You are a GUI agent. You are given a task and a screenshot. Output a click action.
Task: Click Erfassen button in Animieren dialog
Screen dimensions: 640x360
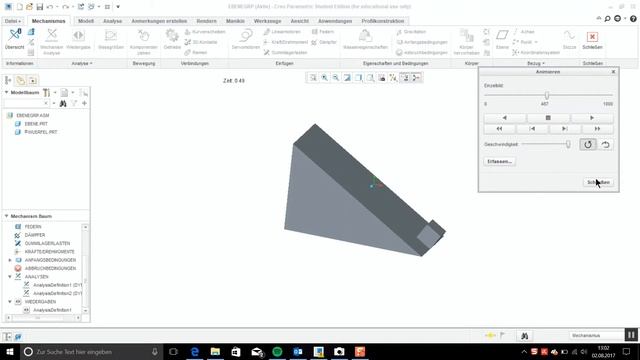coord(500,162)
